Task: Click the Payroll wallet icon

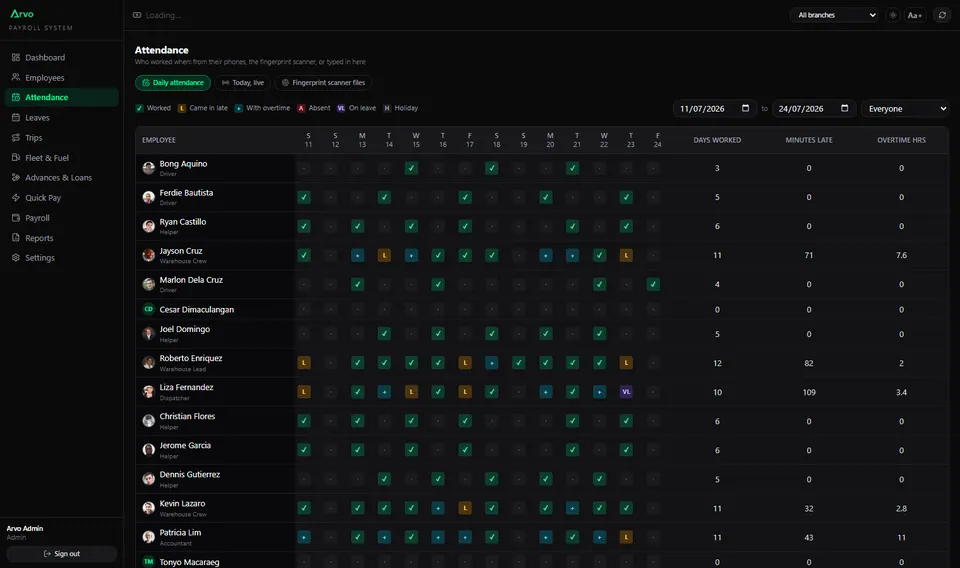Action: pyautogui.click(x=16, y=218)
